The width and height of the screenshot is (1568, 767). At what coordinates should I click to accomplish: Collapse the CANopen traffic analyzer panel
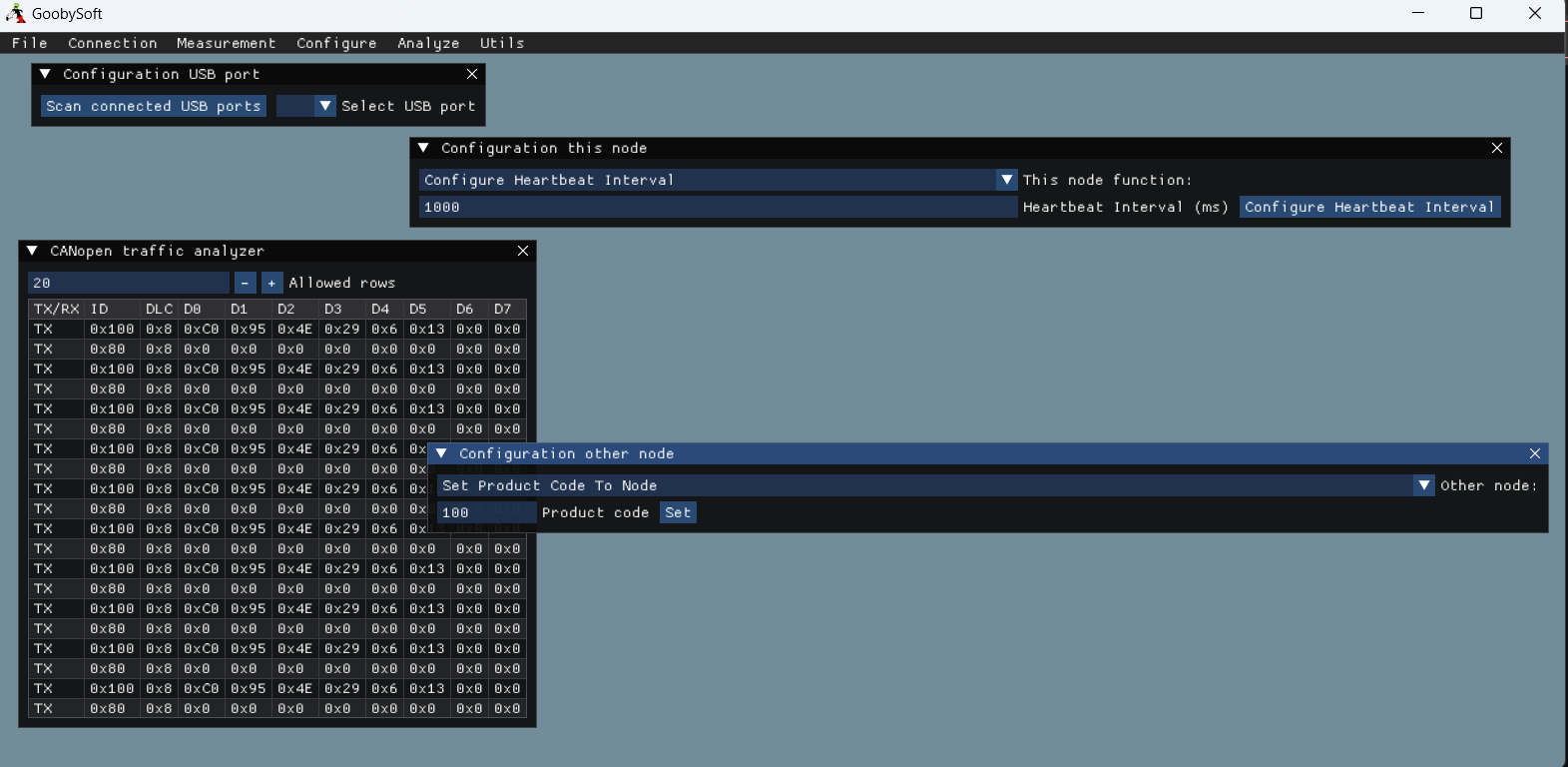(x=32, y=251)
